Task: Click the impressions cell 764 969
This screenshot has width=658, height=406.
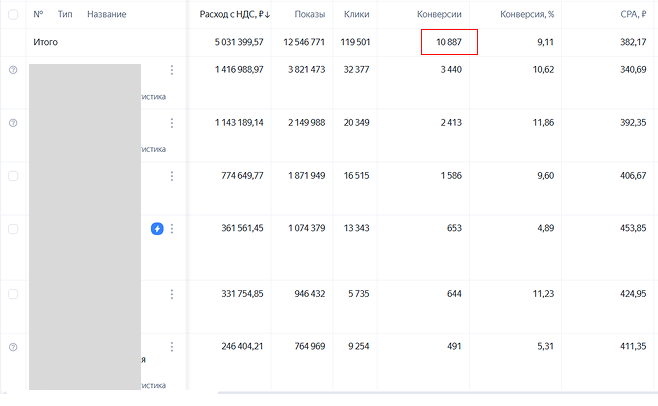Action: [x=310, y=346]
